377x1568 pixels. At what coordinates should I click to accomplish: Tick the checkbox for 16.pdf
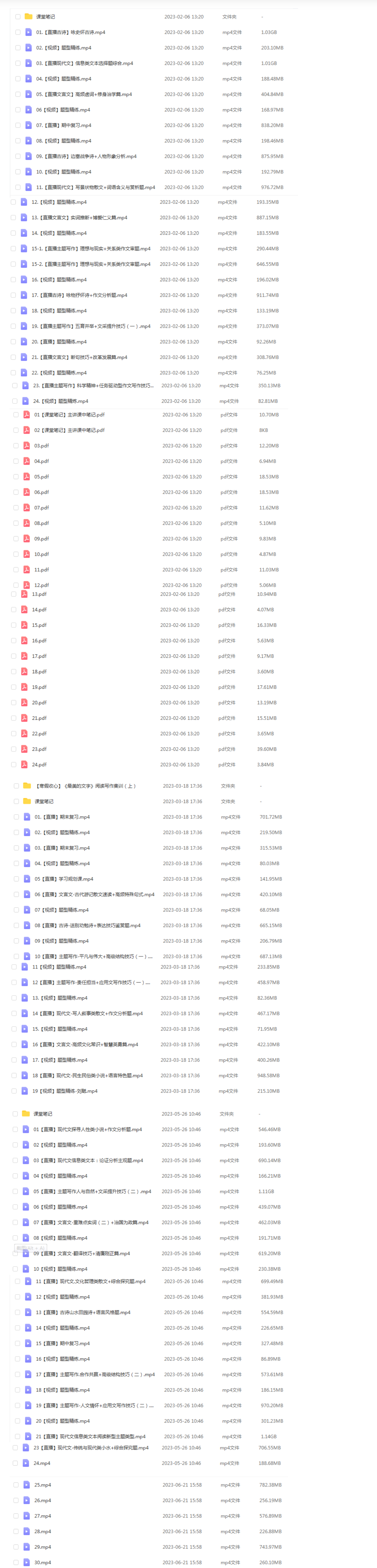point(13,640)
